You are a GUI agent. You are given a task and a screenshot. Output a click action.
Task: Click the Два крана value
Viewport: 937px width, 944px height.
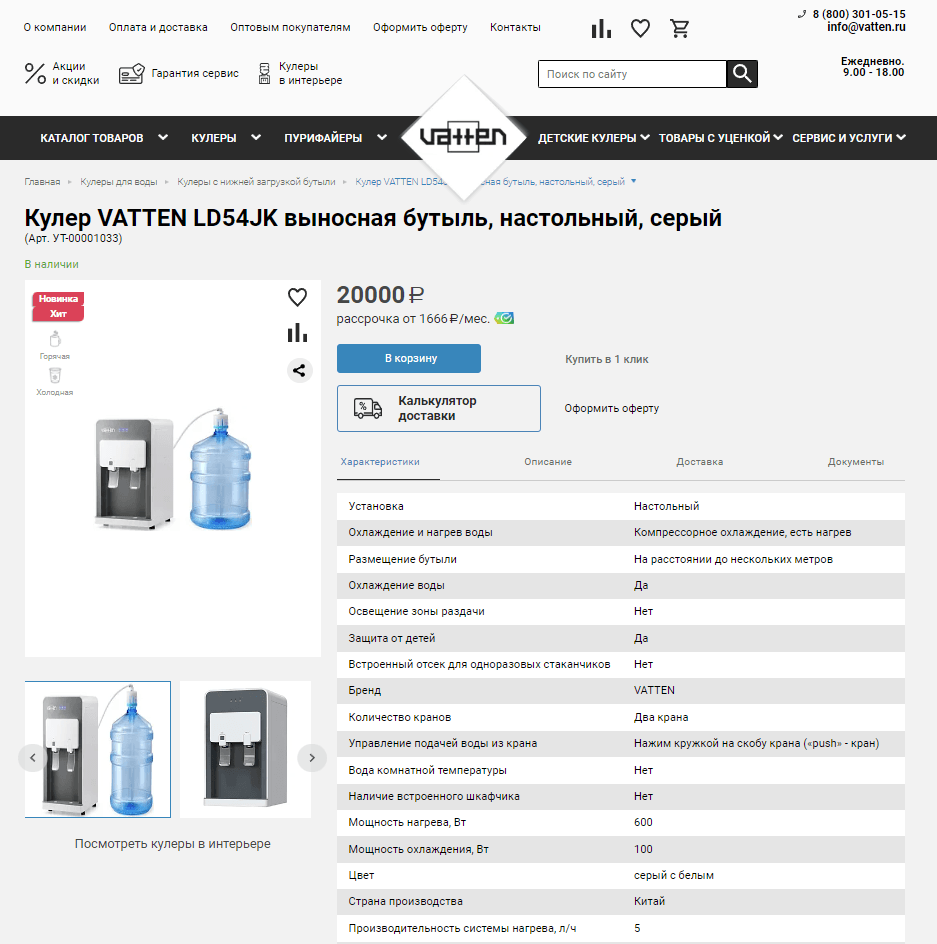pos(661,717)
